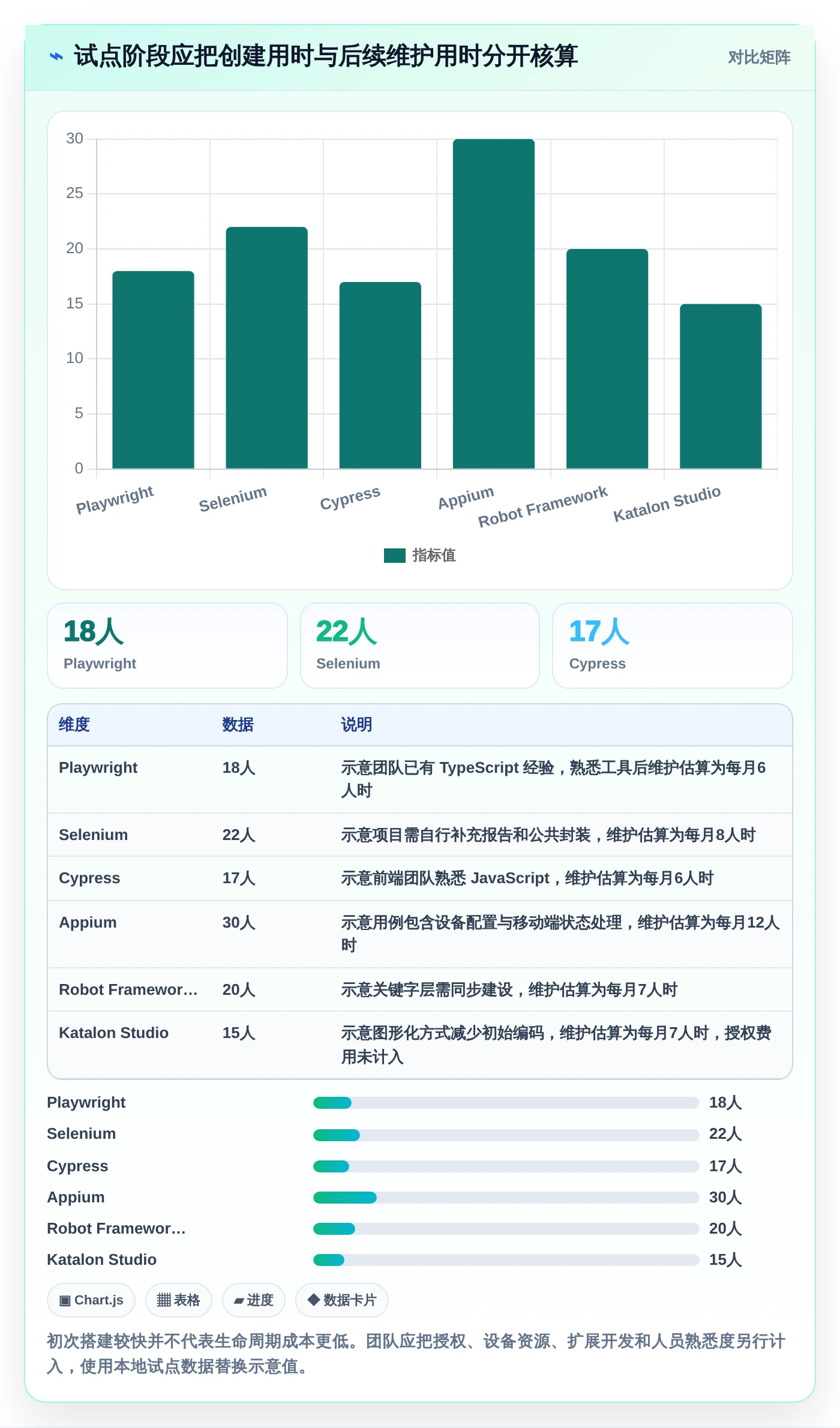Click the Appium bar in the chart
The height and width of the screenshot is (1428, 840).
pos(494,304)
